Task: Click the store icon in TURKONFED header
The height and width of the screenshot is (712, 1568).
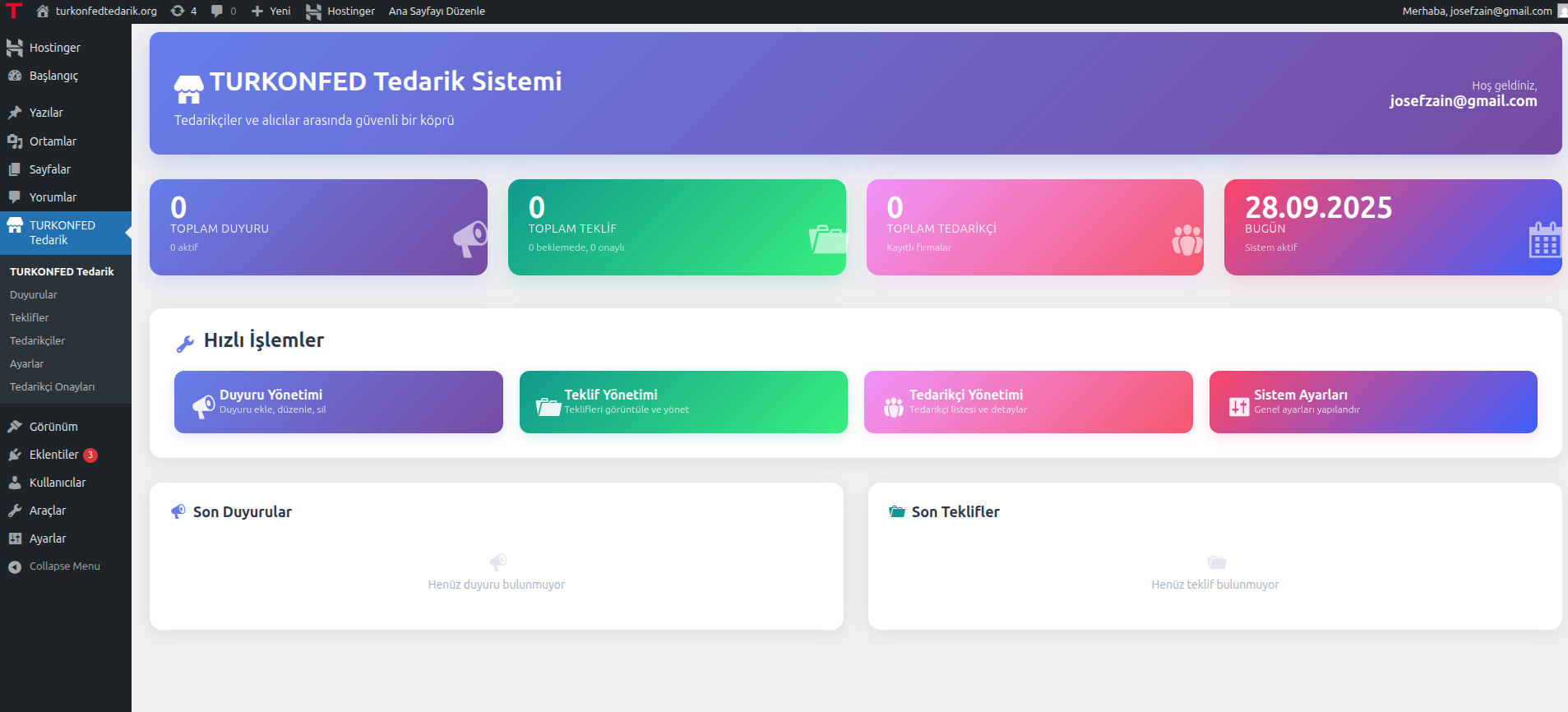Action: click(x=189, y=89)
